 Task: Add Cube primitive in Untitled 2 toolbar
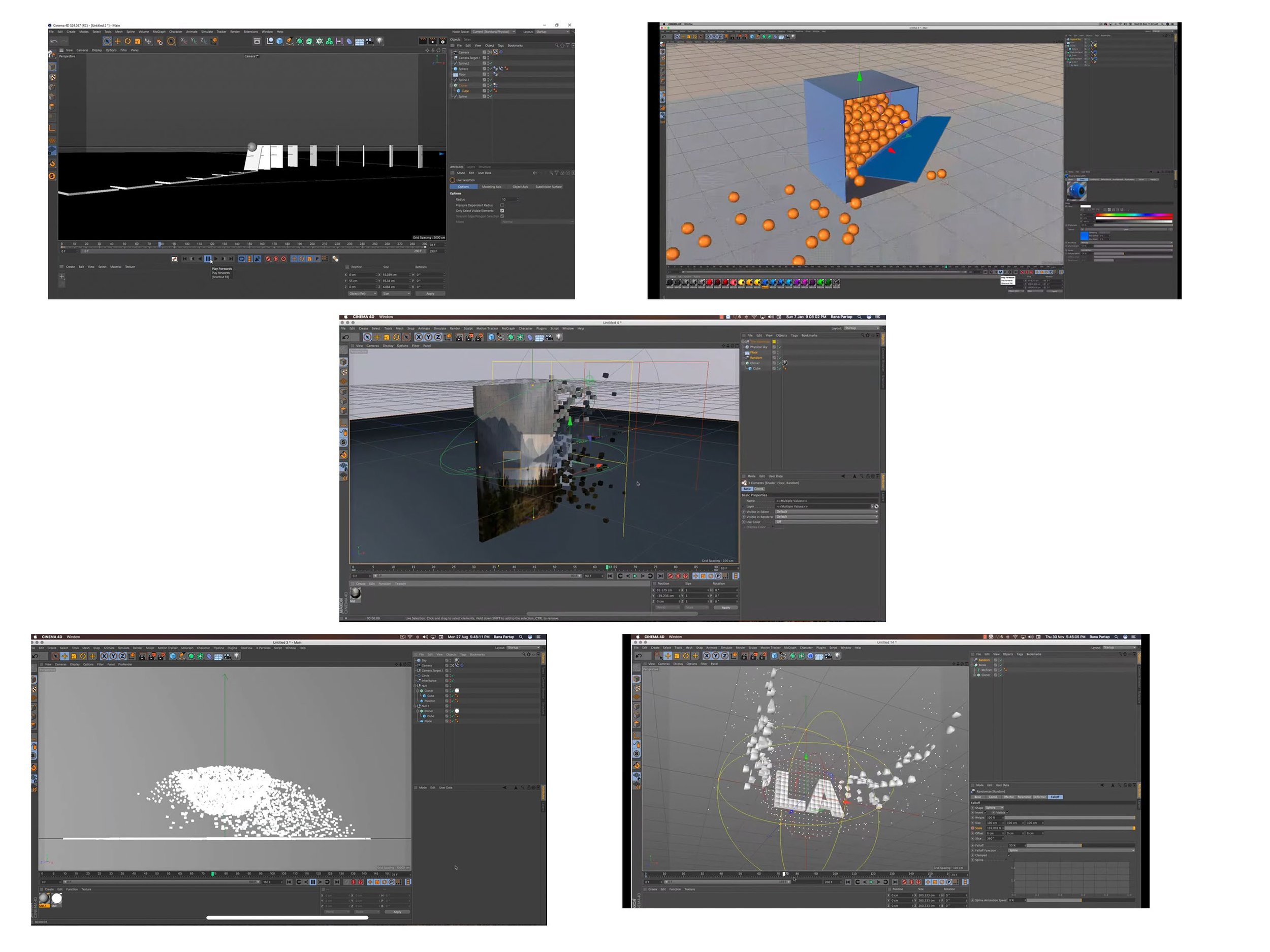279,41
